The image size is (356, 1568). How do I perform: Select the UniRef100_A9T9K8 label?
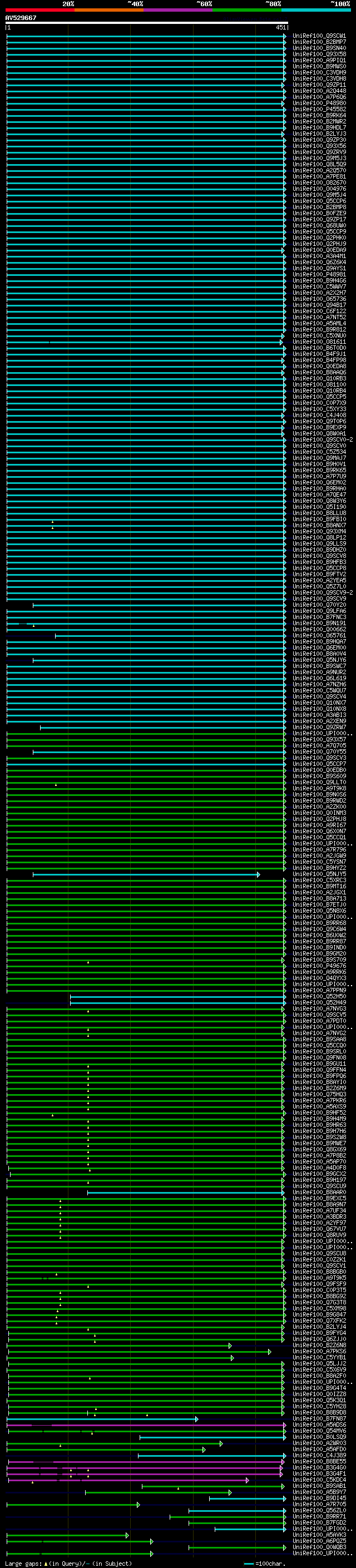click(319, 788)
